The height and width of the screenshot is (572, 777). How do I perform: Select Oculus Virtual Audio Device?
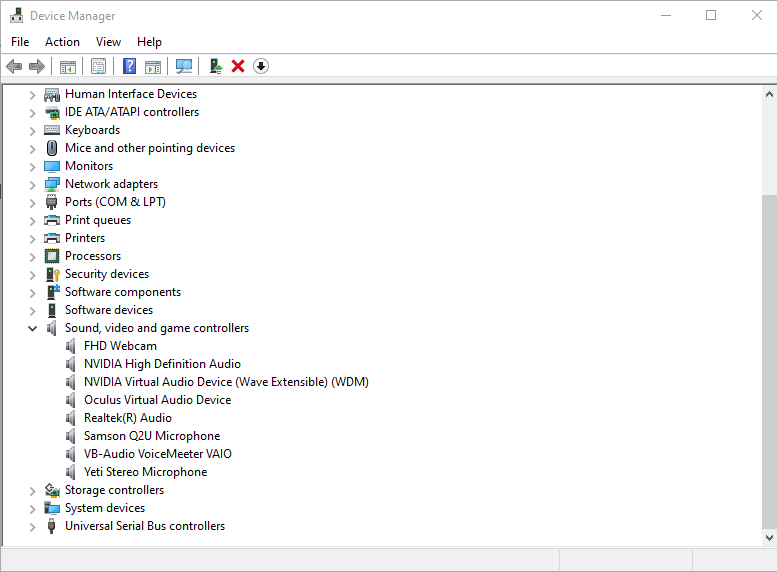(158, 400)
